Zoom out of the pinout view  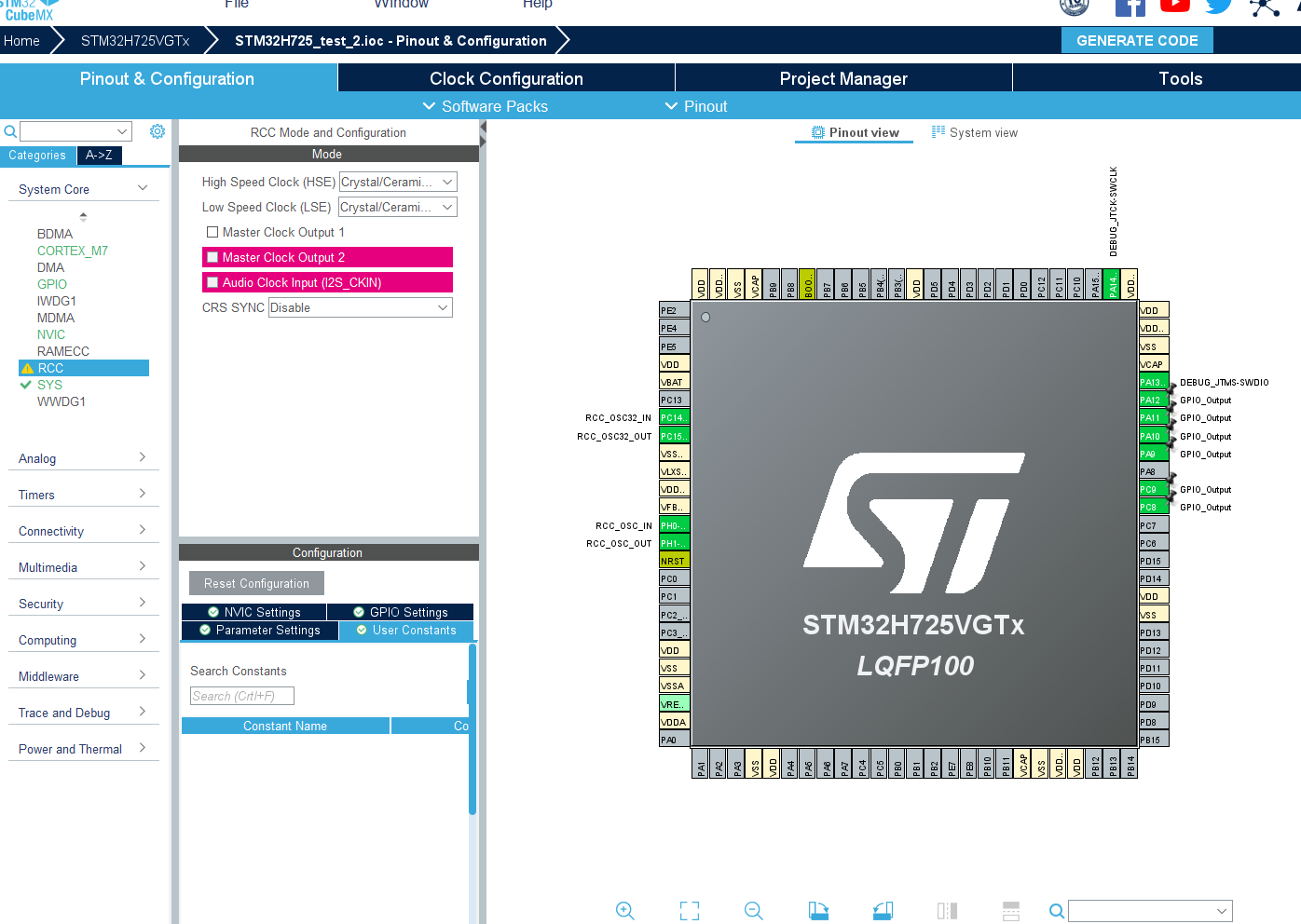tap(754, 910)
